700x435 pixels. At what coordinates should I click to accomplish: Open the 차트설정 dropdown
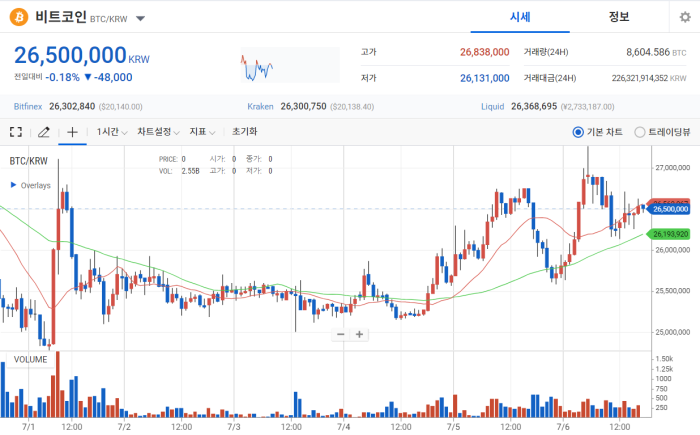[x=158, y=132]
